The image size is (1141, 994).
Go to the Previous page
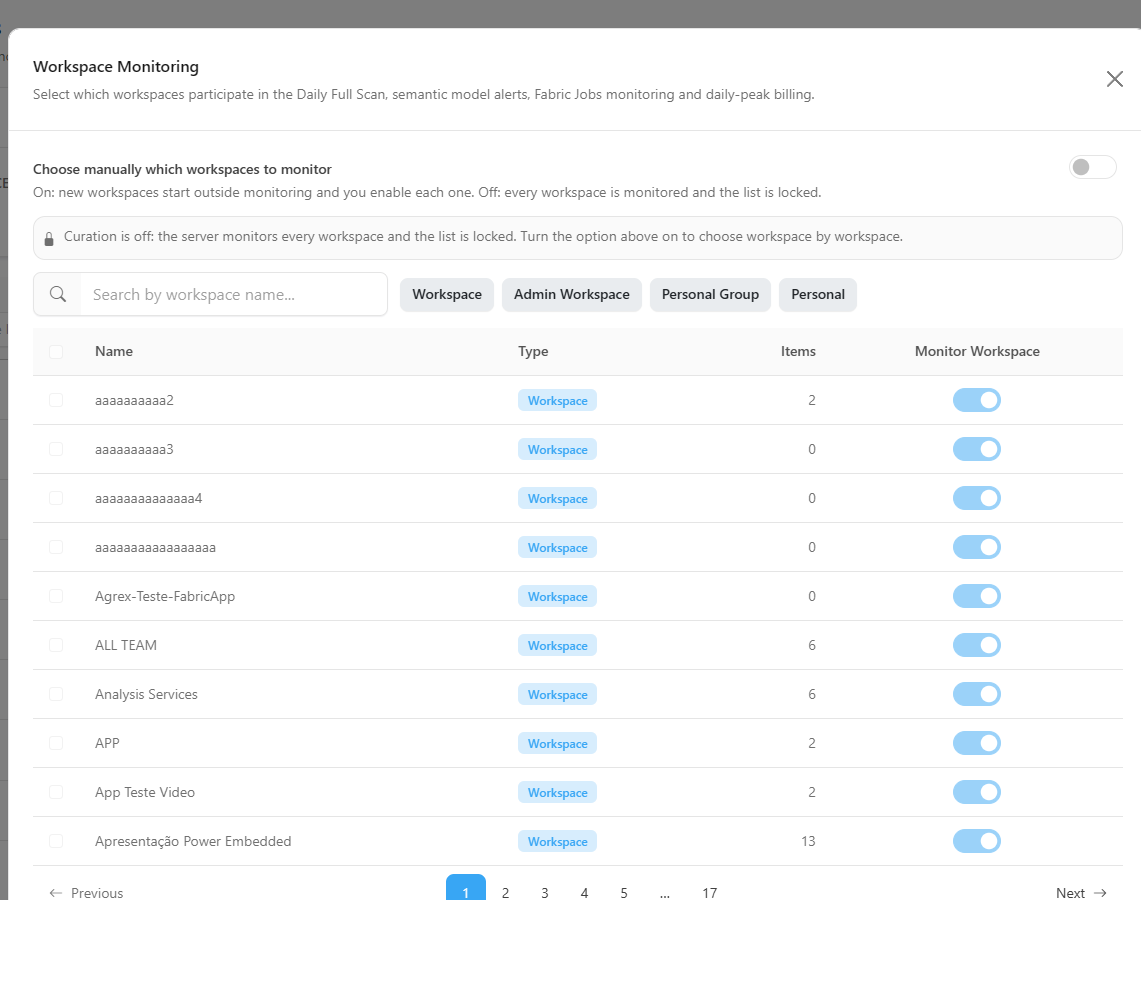tap(86, 893)
